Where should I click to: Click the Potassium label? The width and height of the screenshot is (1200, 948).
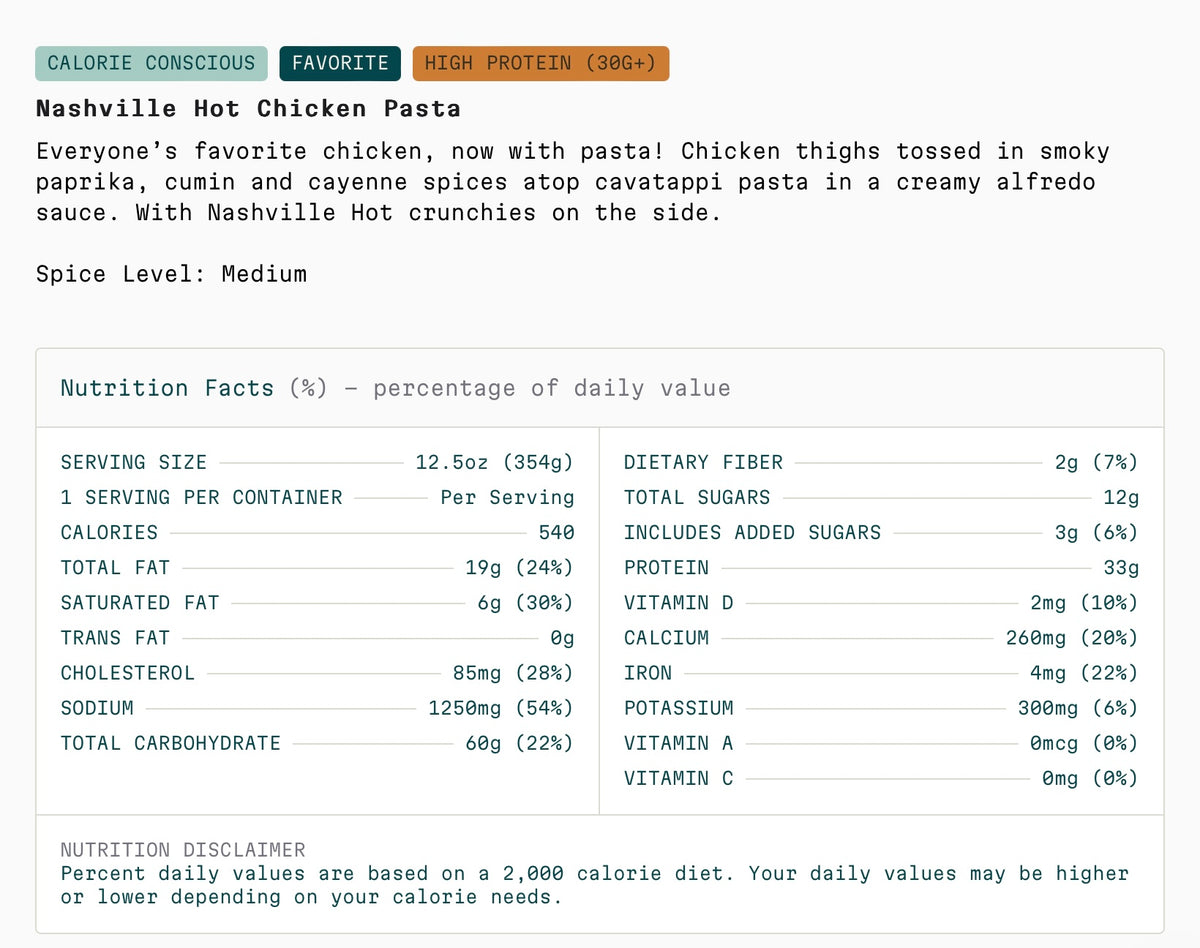(679, 707)
